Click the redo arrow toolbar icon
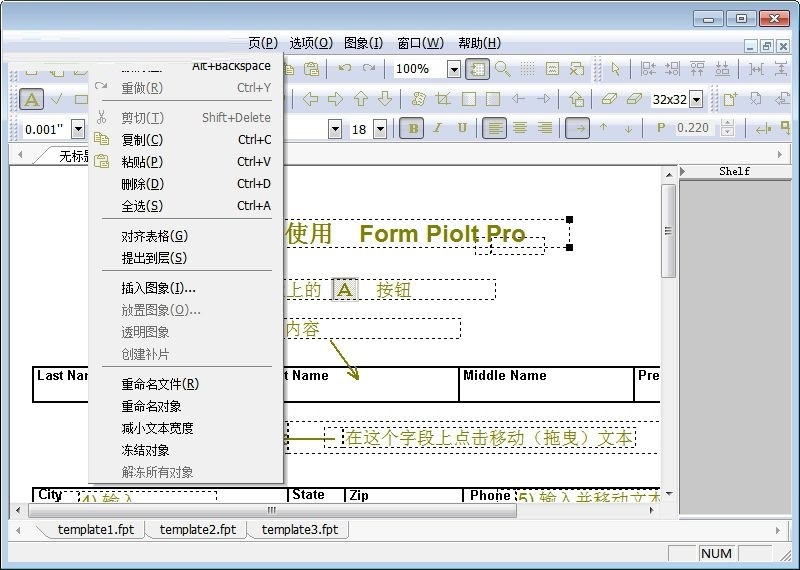 coord(369,68)
